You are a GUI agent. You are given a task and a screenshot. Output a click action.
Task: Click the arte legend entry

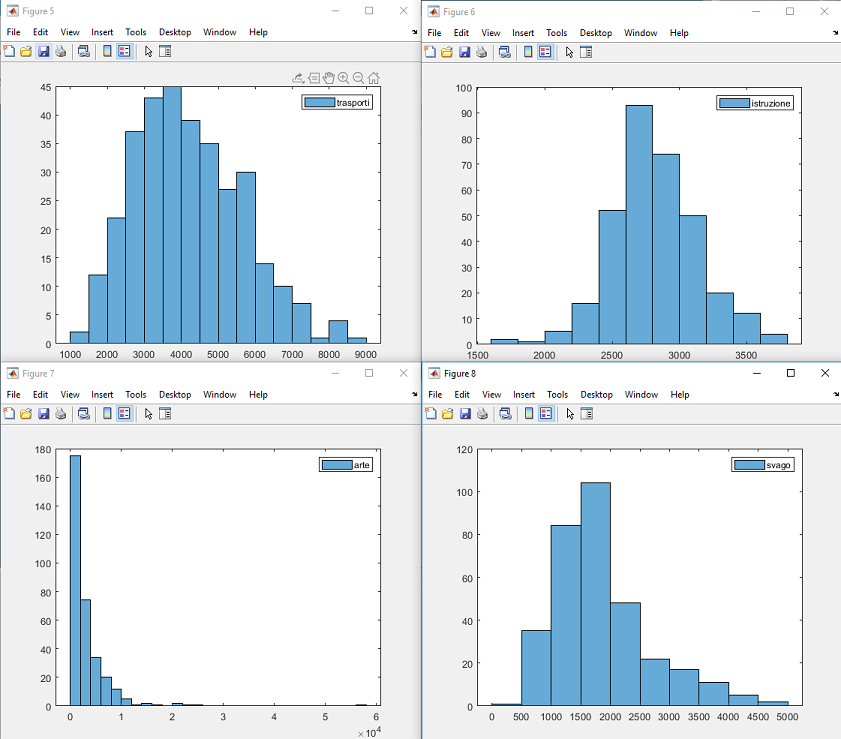pyautogui.click(x=346, y=465)
